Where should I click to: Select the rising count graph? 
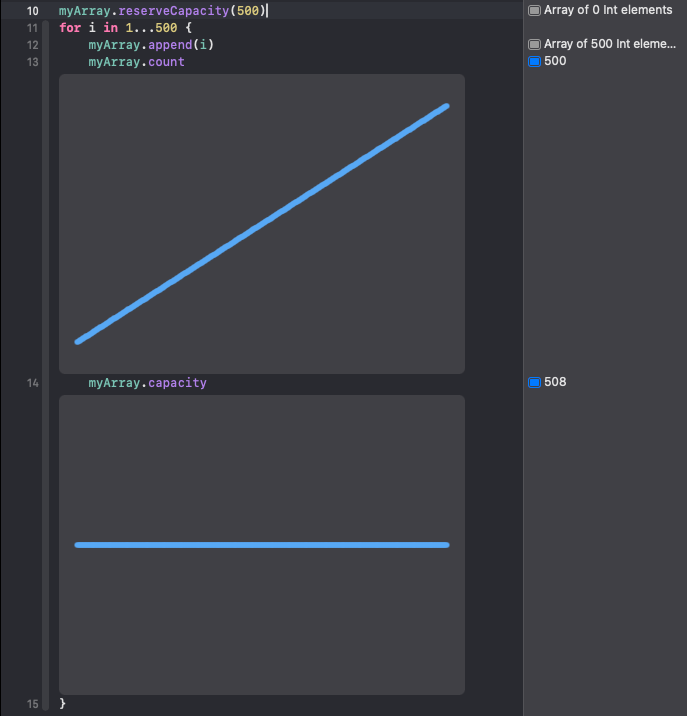tap(262, 223)
